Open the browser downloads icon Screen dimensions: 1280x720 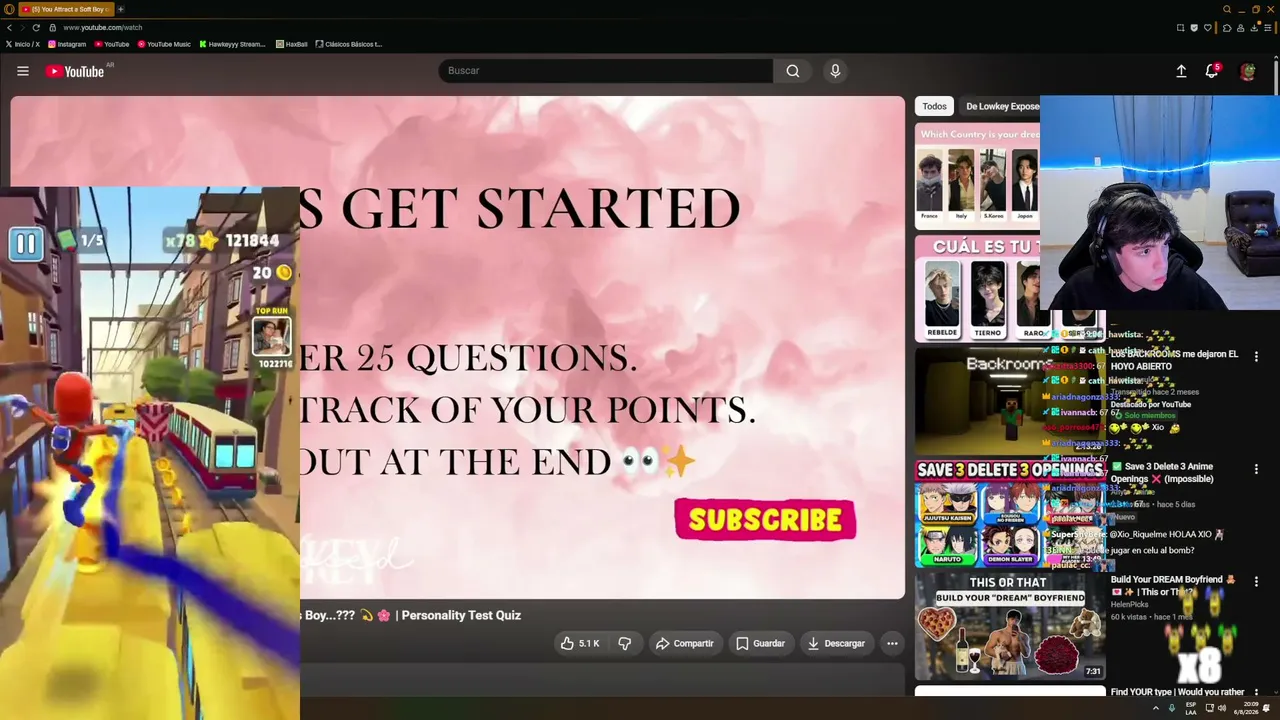(1255, 27)
